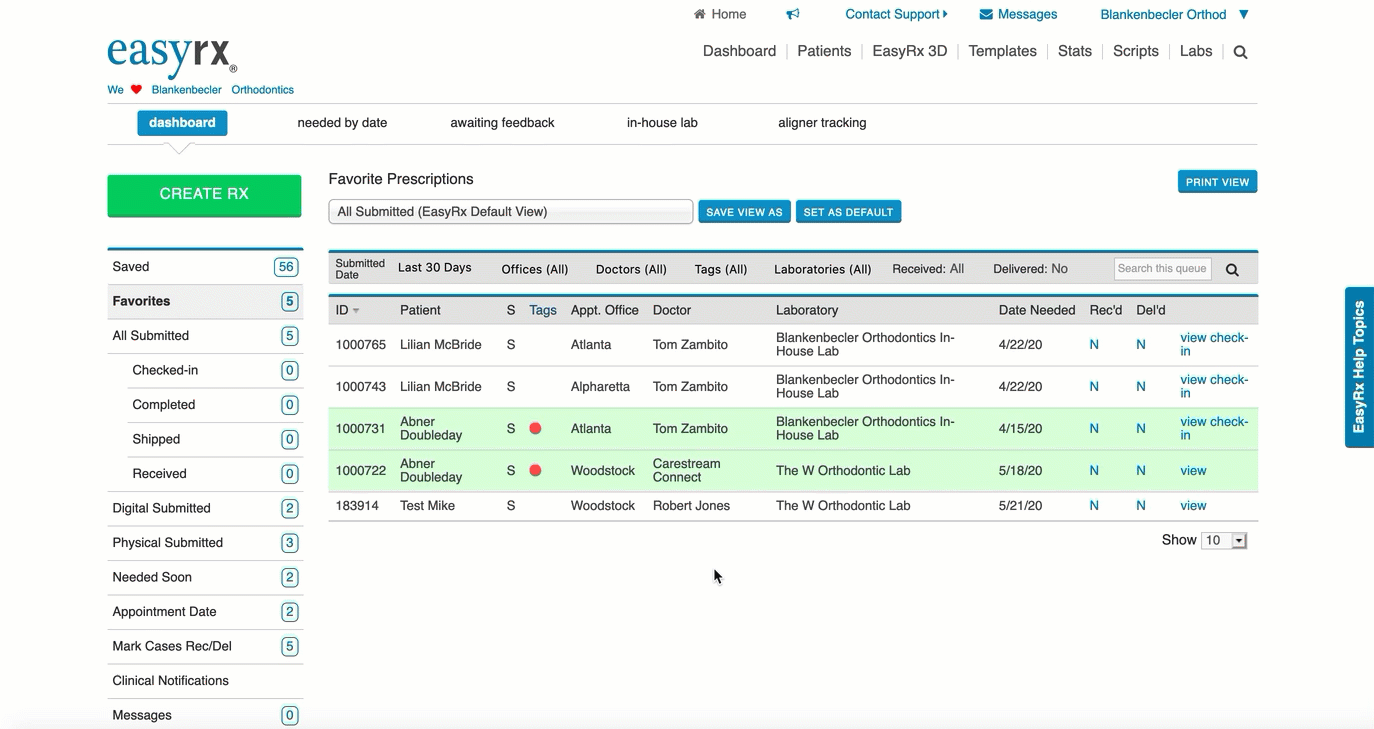The width and height of the screenshot is (1374, 729).
Task: Select Clinical Notifications in the sidebar
Action: [x=205, y=681]
